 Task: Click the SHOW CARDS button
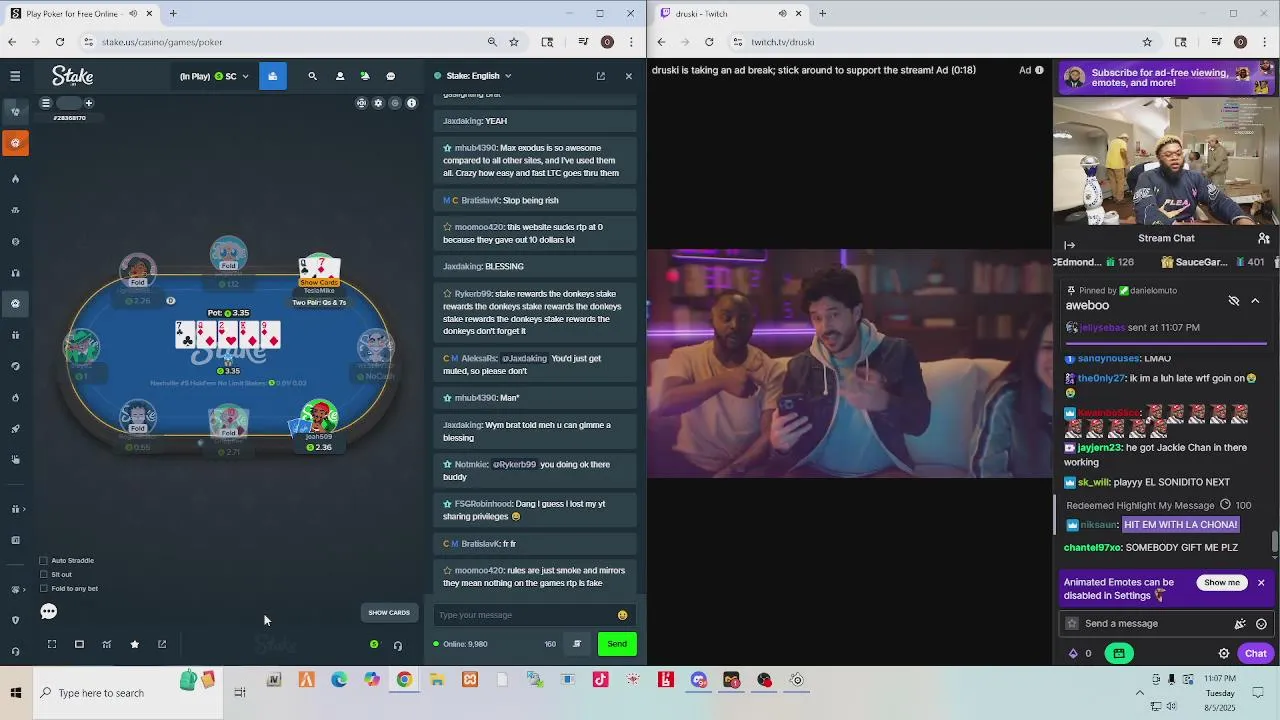pos(389,613)
